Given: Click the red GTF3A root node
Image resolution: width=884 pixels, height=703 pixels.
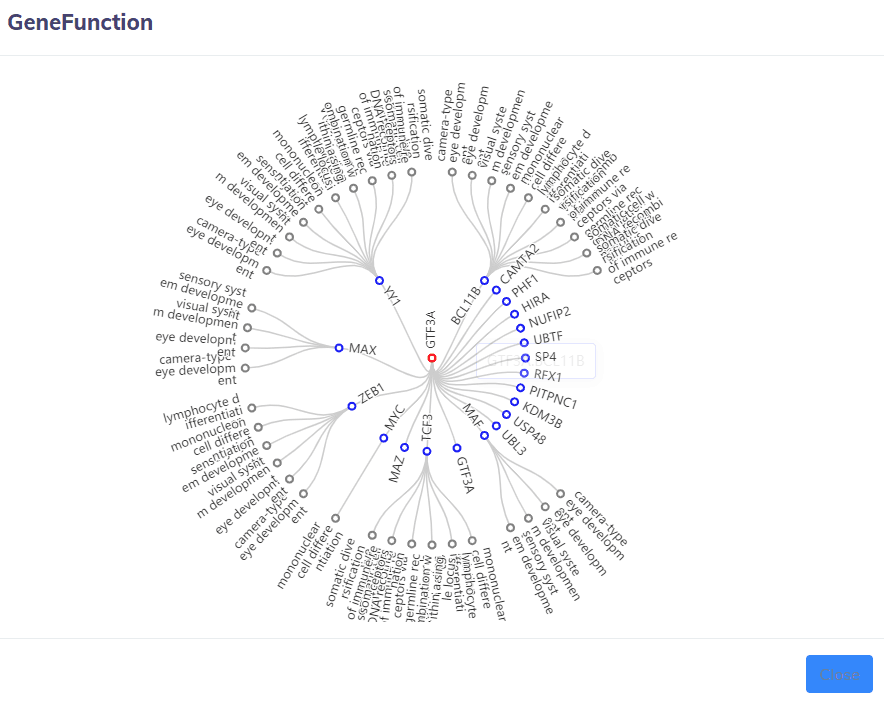Looking at the screenshot, I should tap(432, 358).
